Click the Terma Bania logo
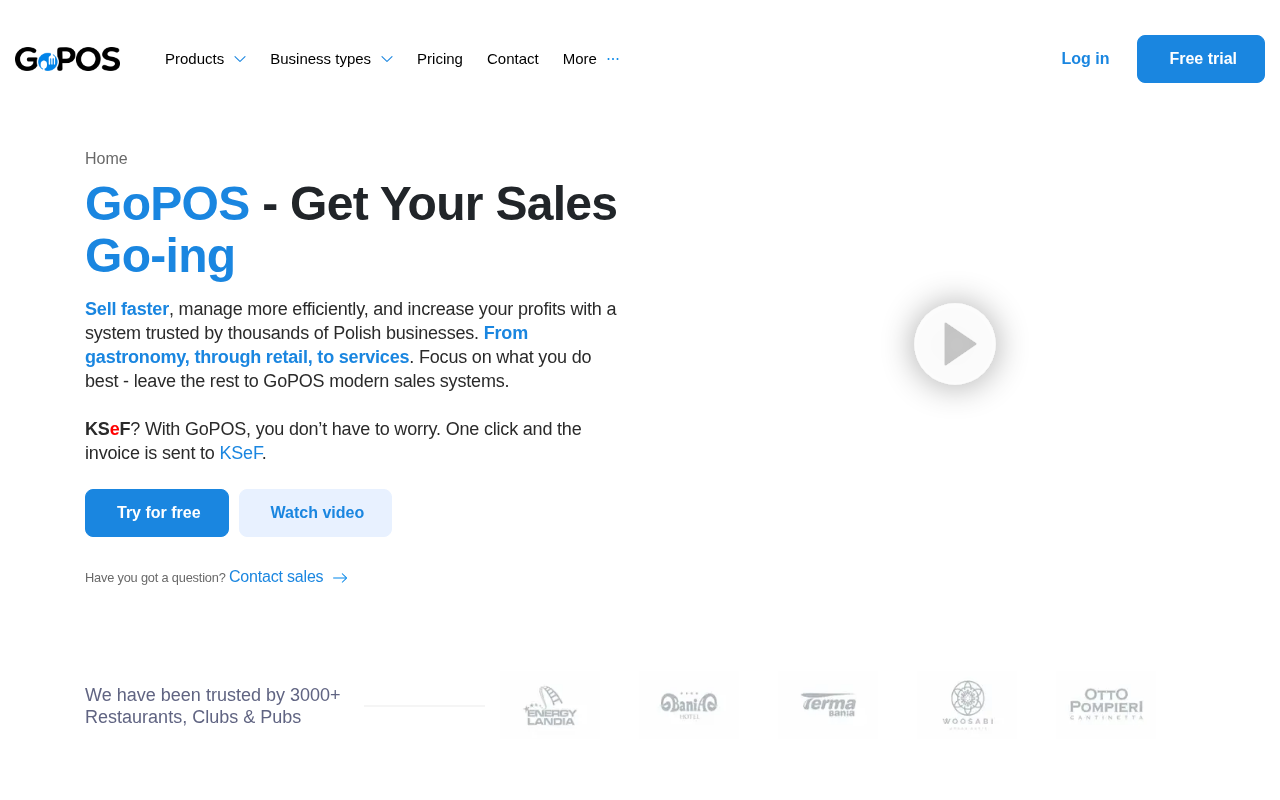 [x=828, y=706]
